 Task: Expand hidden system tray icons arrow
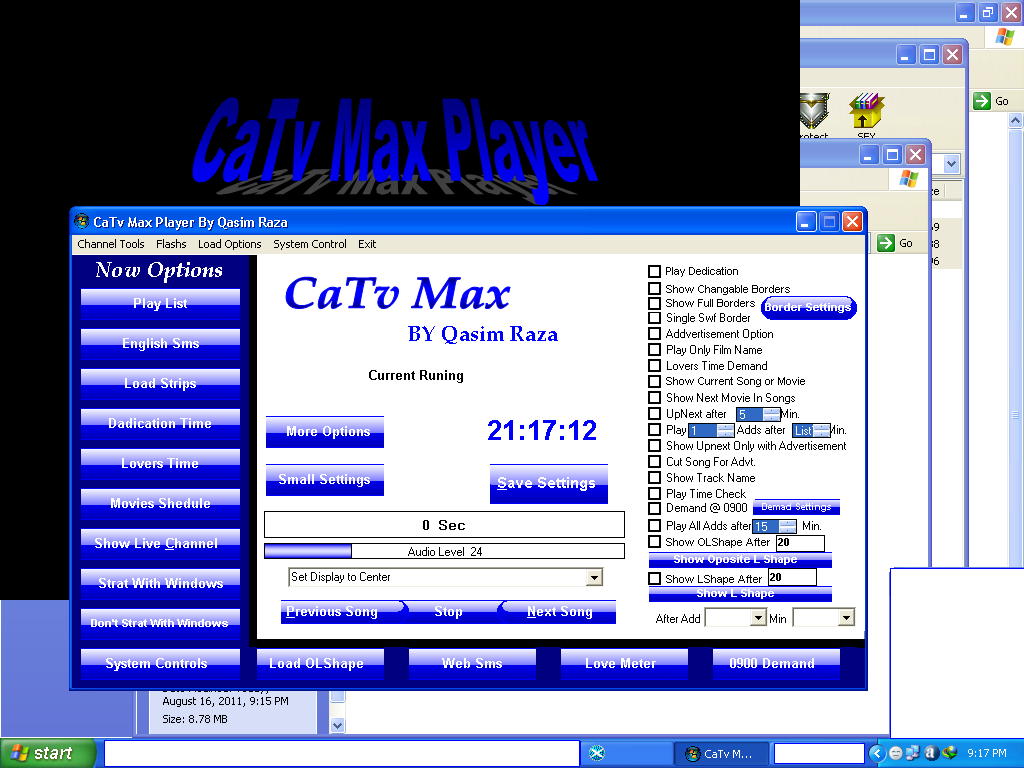pos(877,753)
